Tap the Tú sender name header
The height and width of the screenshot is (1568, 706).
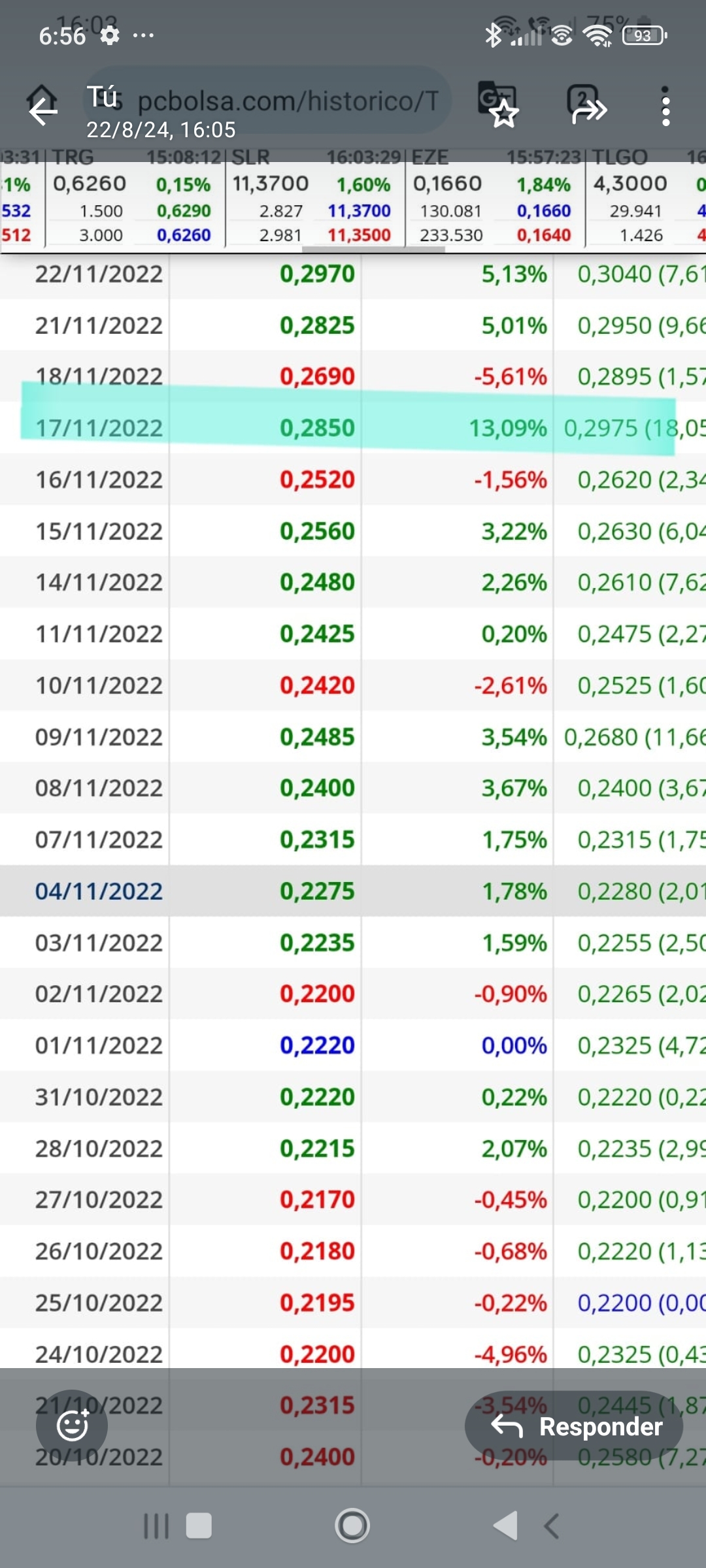click(103, 97)
